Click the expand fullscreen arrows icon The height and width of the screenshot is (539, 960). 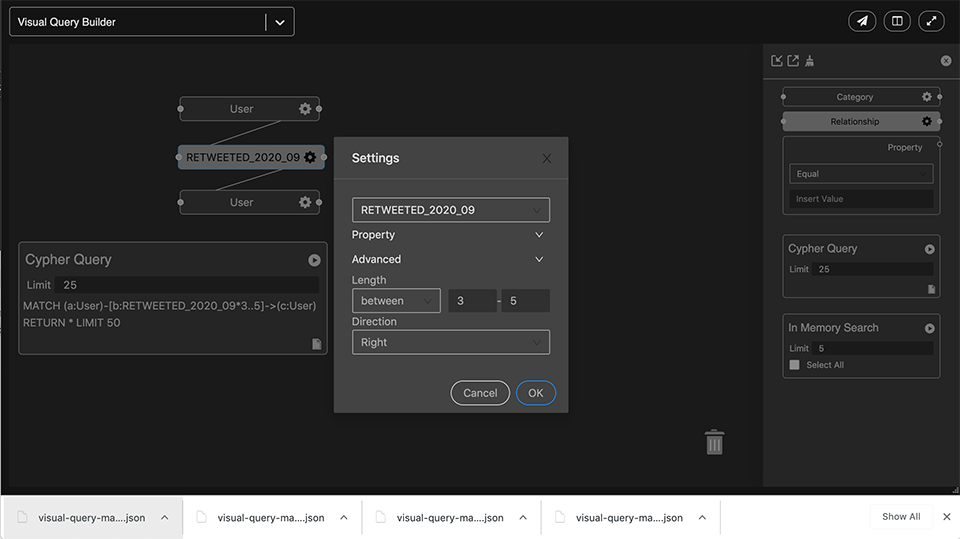tap(931, 21)
